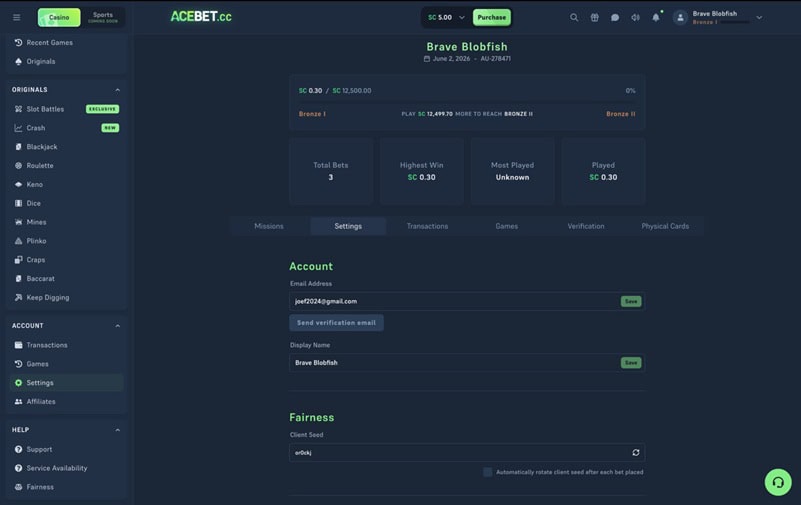Switch to Physical Cards tab
801x505 pixels.
pos(665,226)
